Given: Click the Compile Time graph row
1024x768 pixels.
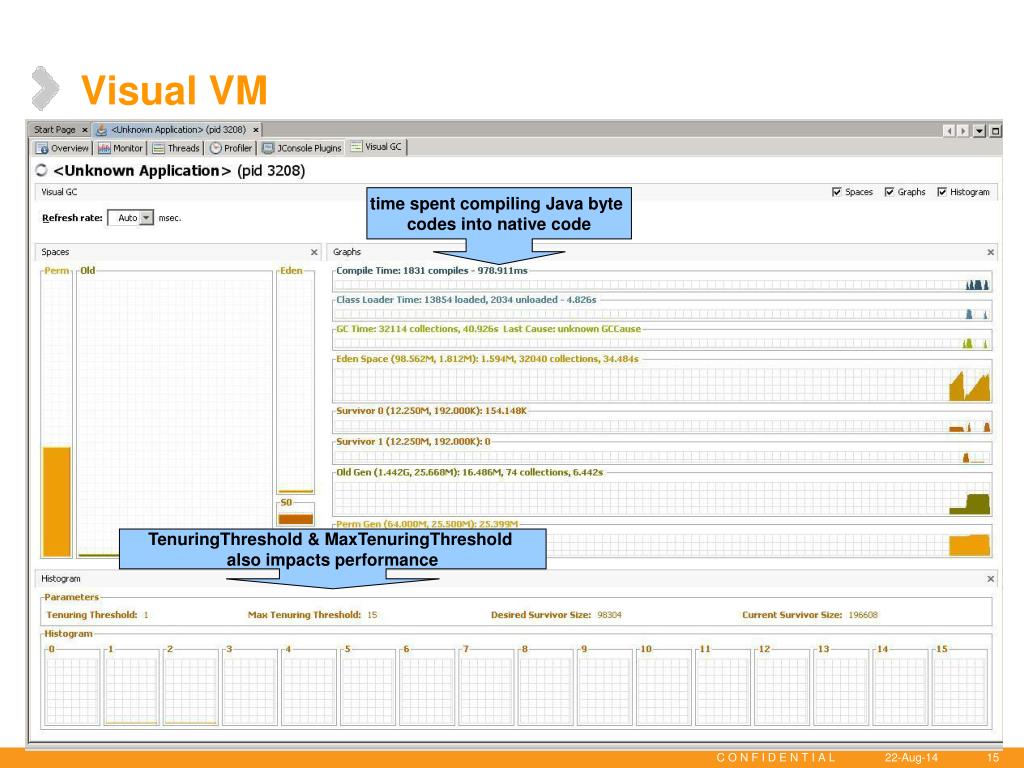Looking at the screenshot, I should [x=662, y=281].
